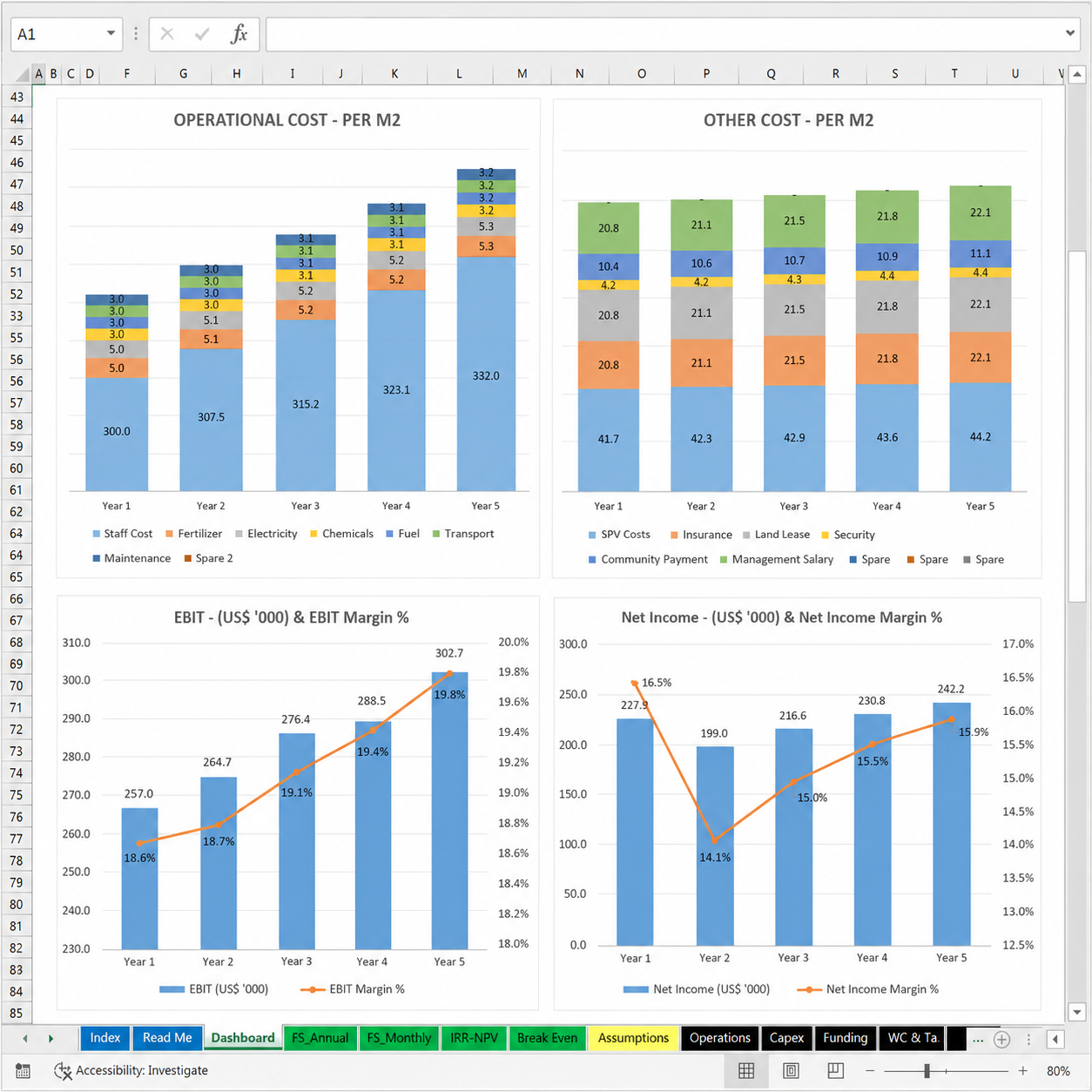Click the vertical scrollbar thumb
1092x1092 pixels.
[1077, 427]
